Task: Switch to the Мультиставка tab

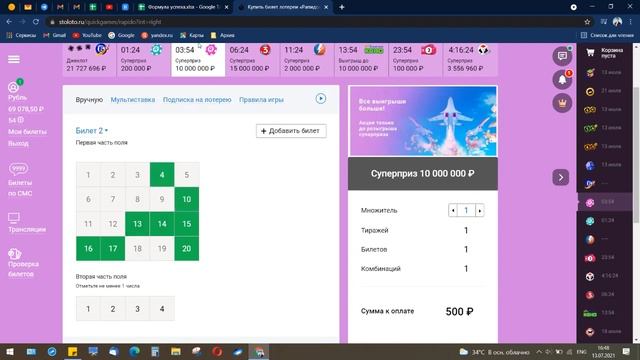Action: [x=133, y=100]
